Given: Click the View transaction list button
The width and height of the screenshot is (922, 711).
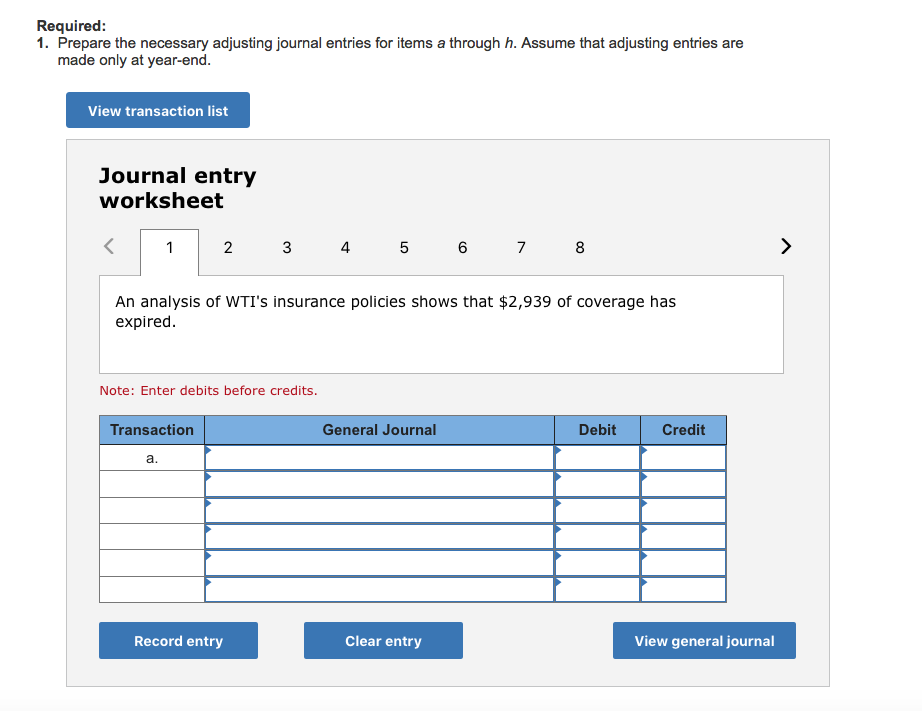Looking at the screenshot, I should [157, 110].
